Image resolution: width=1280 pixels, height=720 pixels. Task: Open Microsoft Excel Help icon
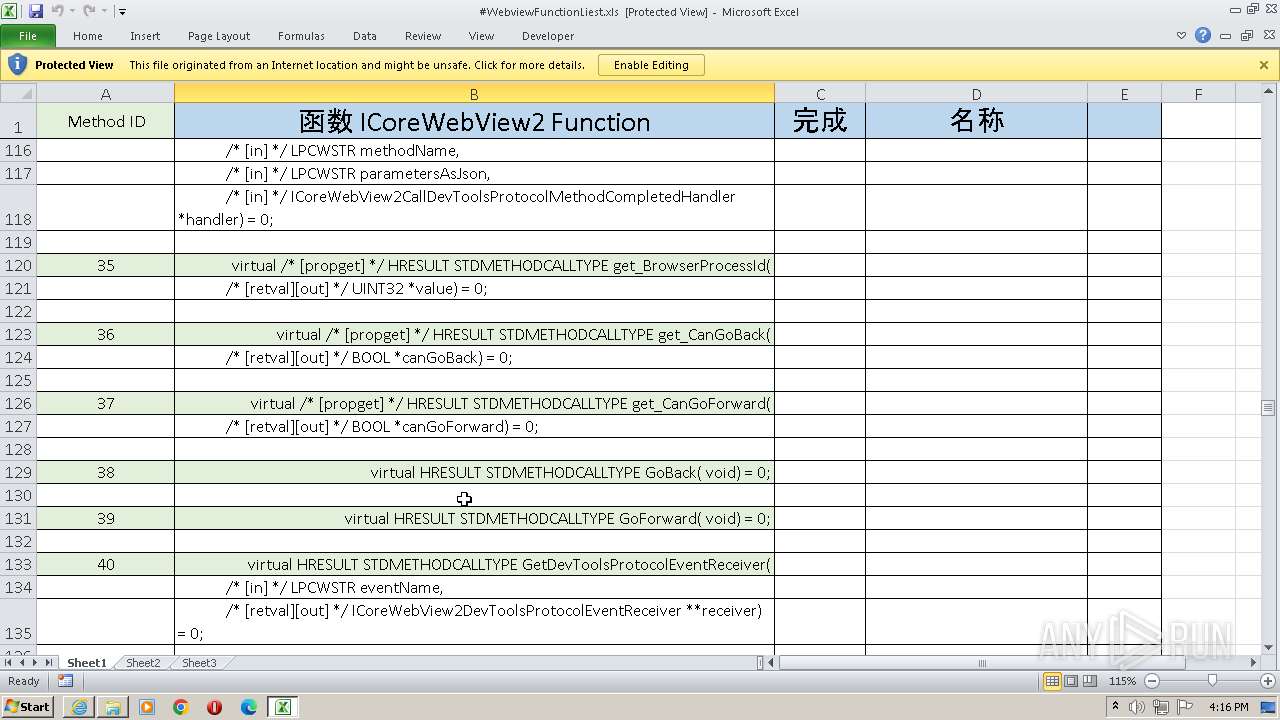[x=1203, y=35]
